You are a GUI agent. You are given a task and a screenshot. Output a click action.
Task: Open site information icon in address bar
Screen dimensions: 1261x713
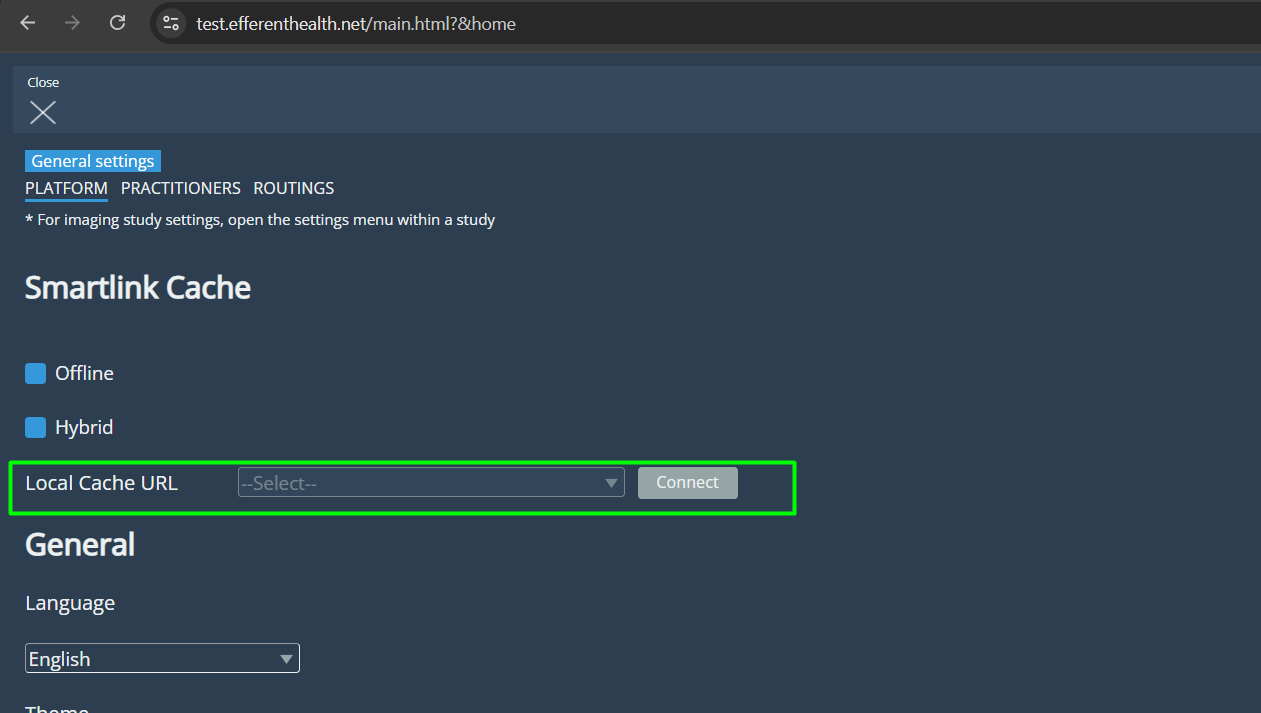pyautogui.click(x=171, y=23)
